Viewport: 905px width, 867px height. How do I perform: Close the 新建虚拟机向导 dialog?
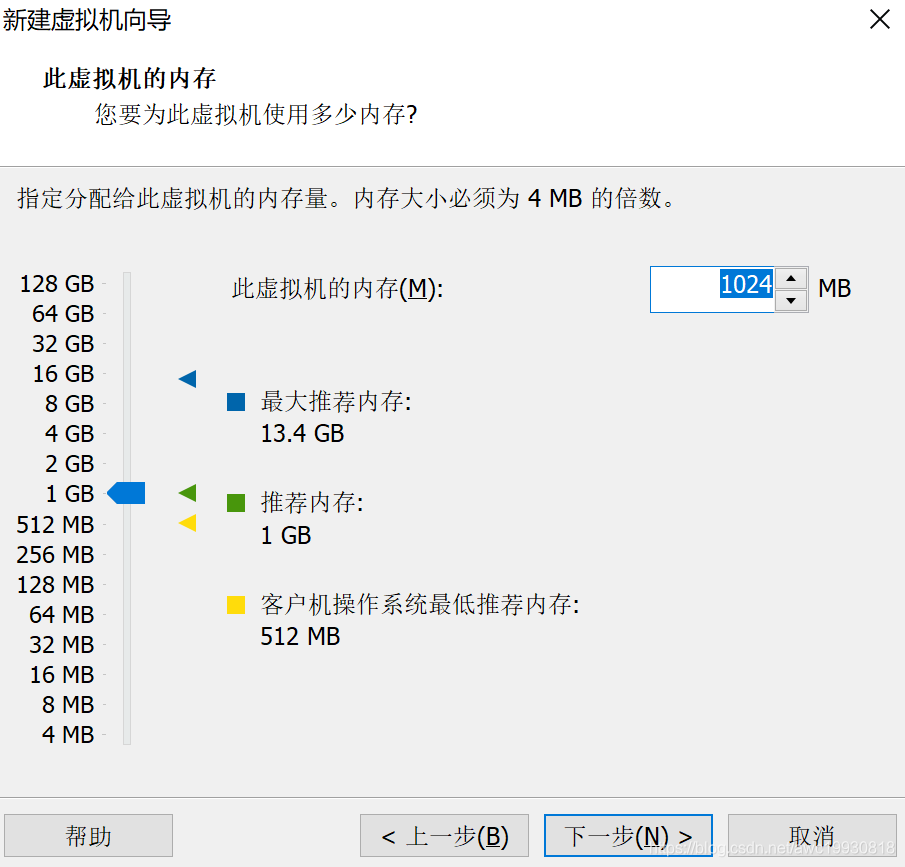click(x=880, y=20)
